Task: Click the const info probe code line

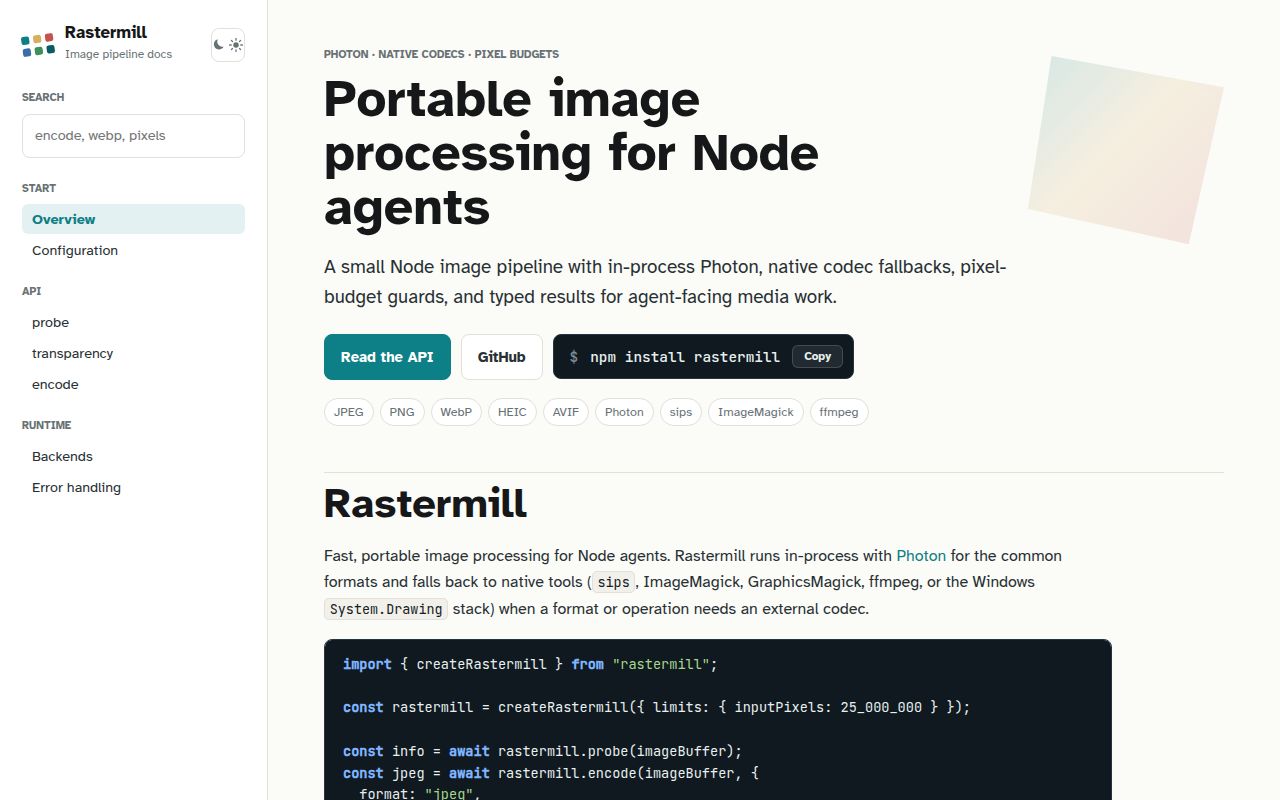Action: click(x=542, y=751)
